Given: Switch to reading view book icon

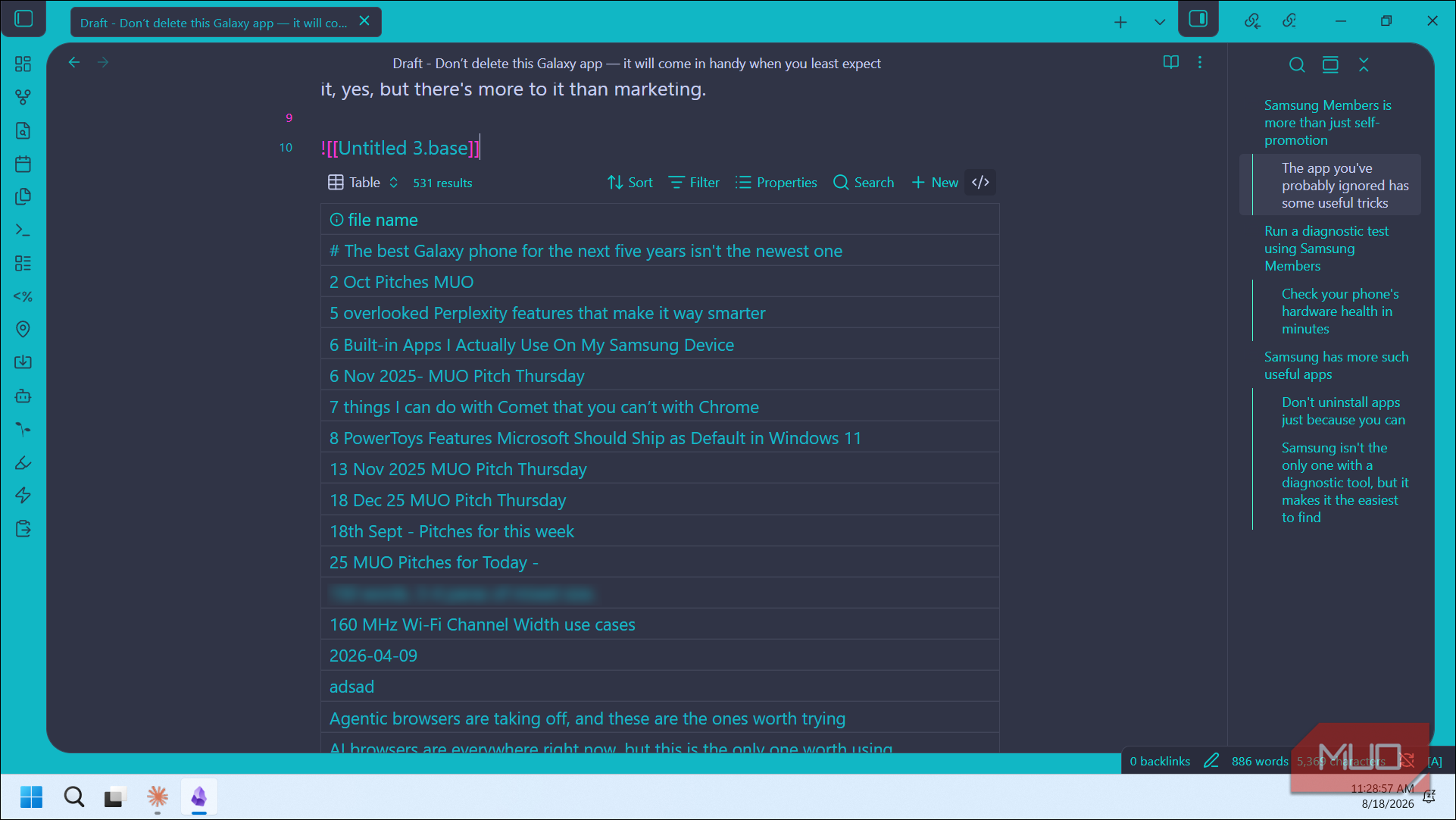Looking at the screenshot, I should tap(1170, 62).
